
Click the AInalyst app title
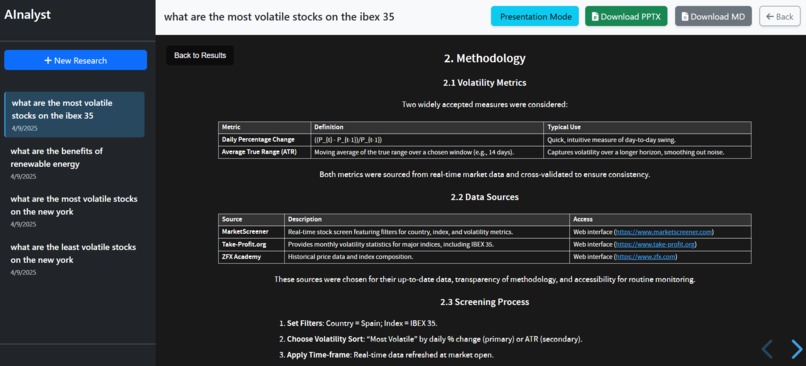click(x=28, y=15)
